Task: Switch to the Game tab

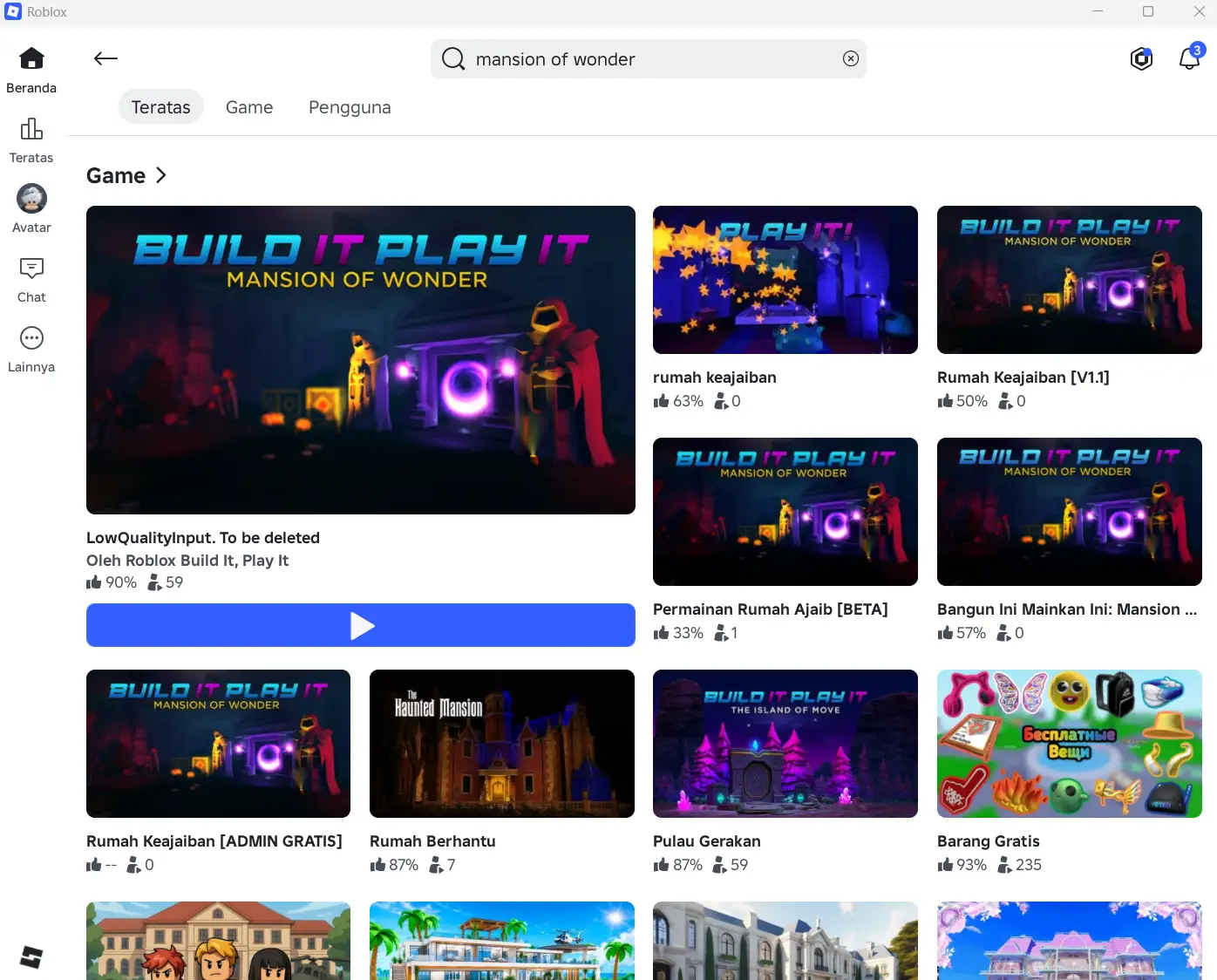Action: pyautogui.click(x=249, y=107)
